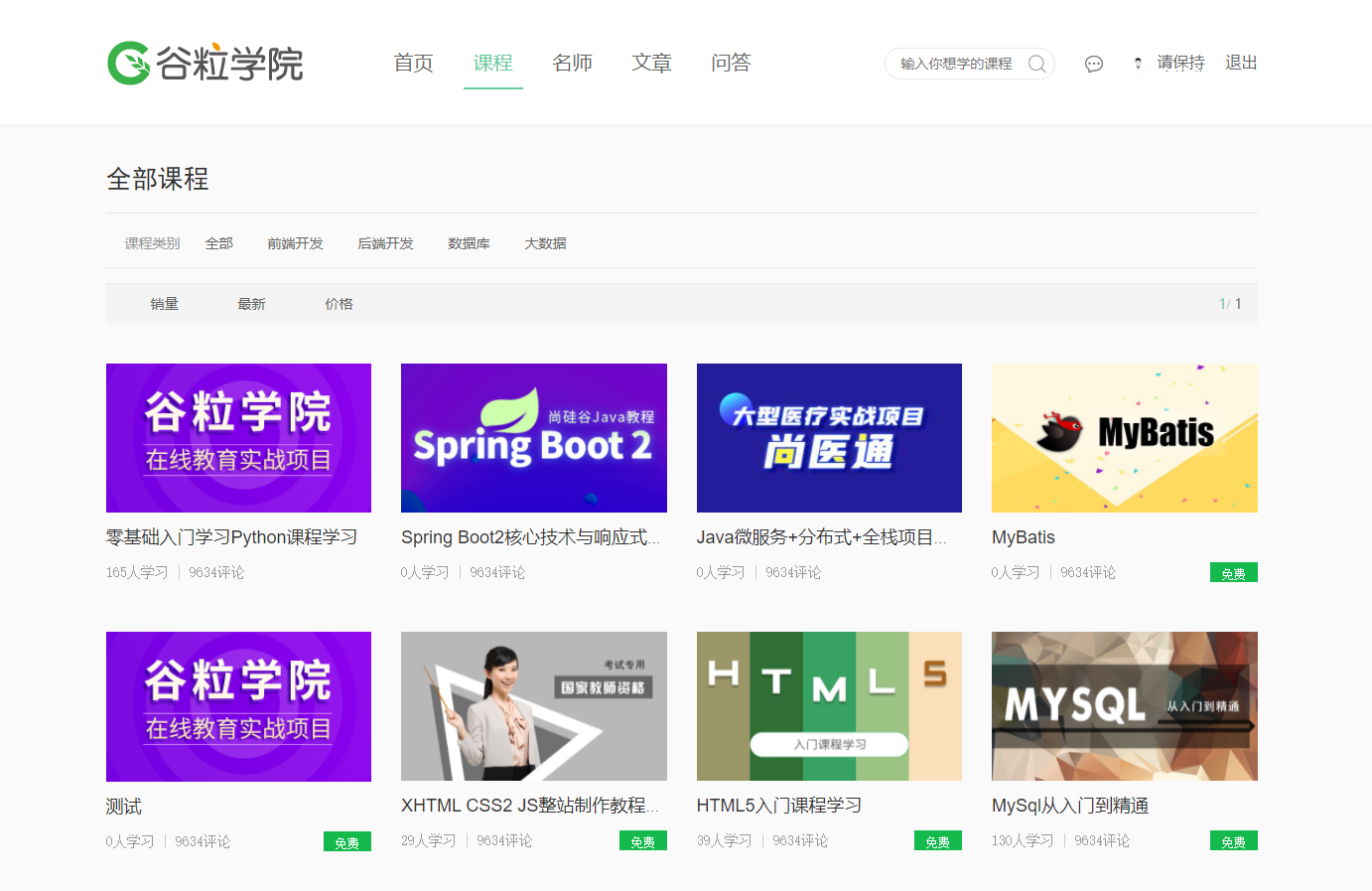Open the MYSQL course thumbnail
The width and height of the screenshot is (1372, 891).
pyautogui.click(x=1125, y=706)
